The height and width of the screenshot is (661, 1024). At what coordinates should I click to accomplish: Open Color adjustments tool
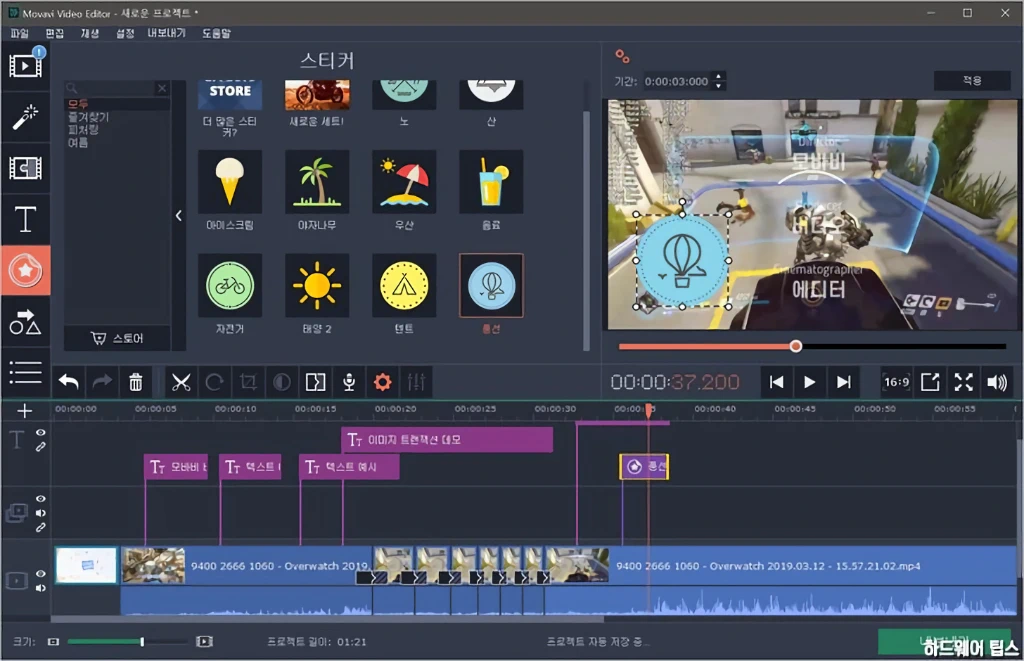282,382
